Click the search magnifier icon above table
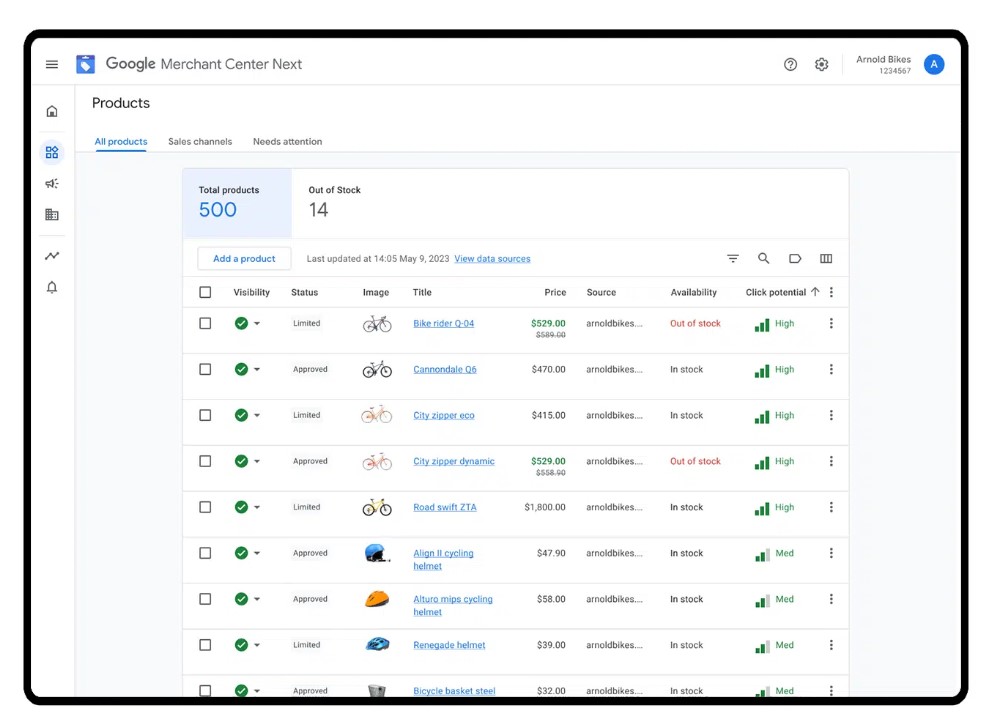Image resolution: width=987 pixels, height=720 pixels. click(x=764, y=259)
